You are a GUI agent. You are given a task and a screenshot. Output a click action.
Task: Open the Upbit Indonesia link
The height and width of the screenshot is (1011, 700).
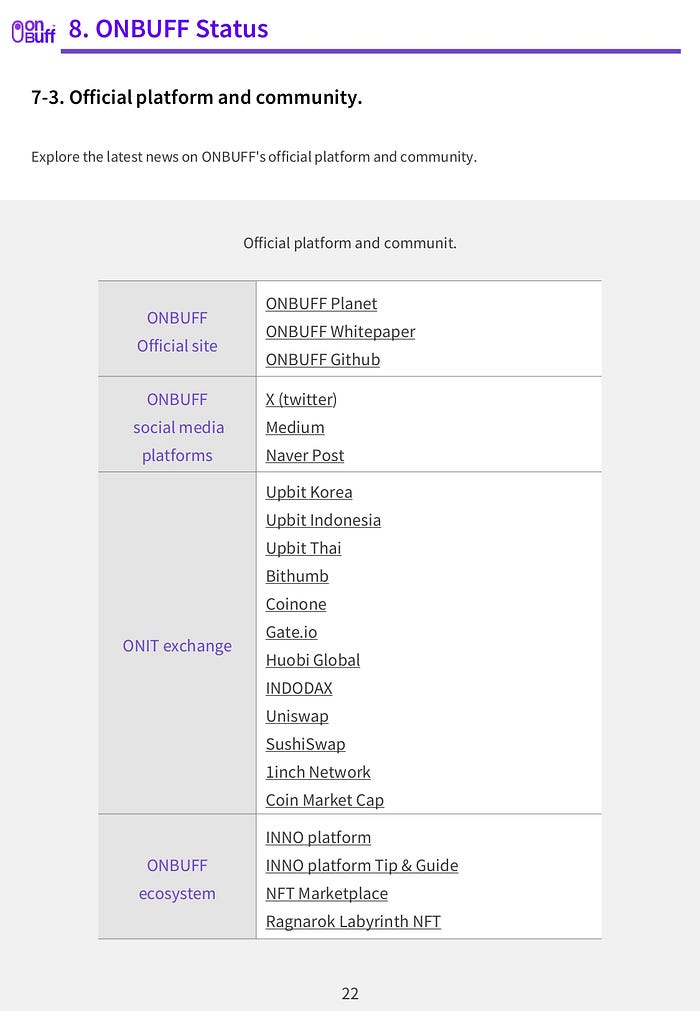(323, 520)
